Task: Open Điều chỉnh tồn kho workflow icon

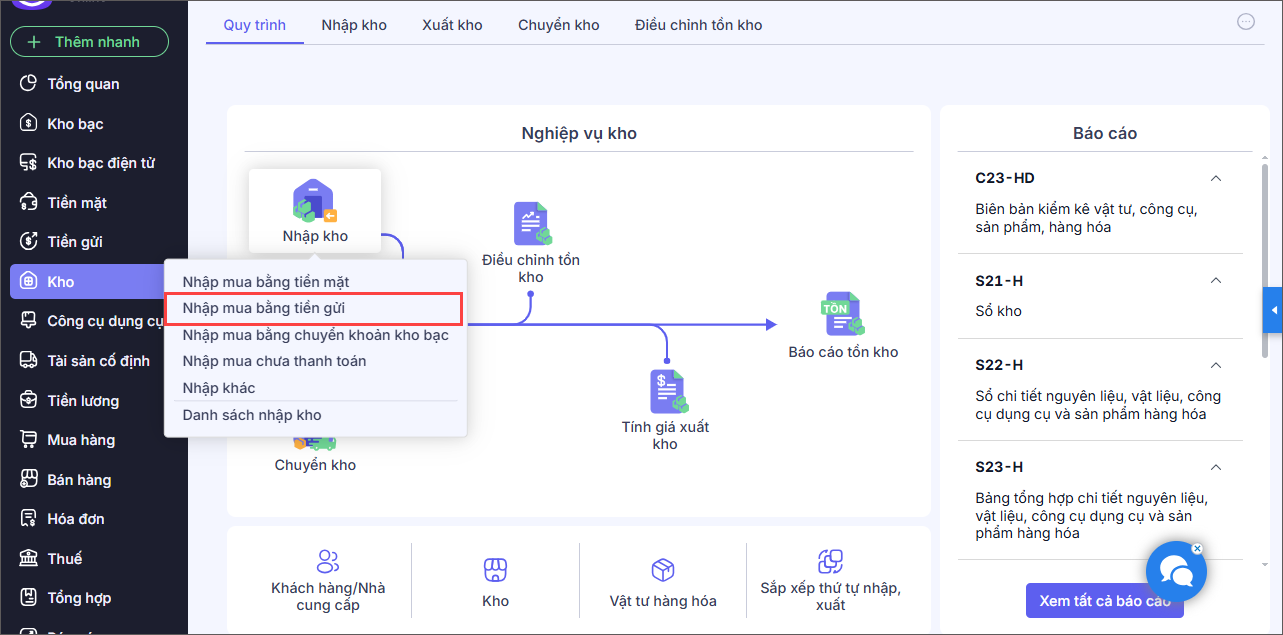Action: coord(532,224)
